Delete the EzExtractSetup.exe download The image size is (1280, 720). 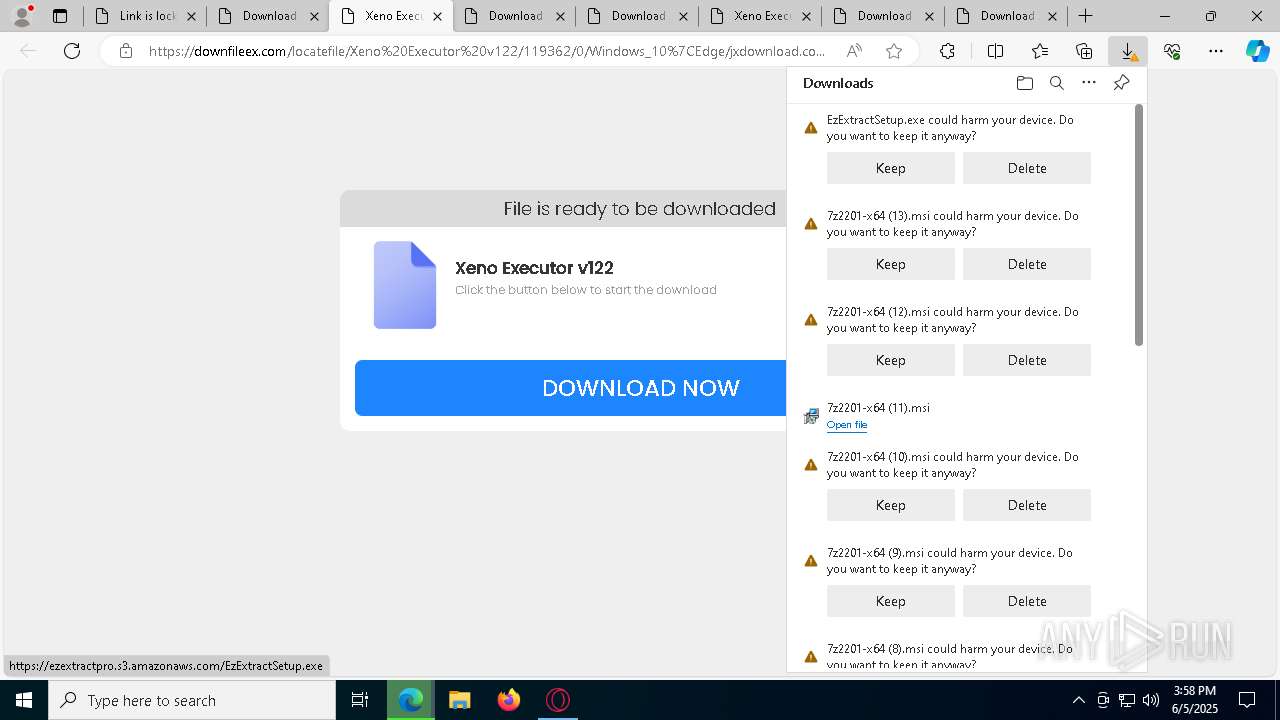click(1026, 168)
